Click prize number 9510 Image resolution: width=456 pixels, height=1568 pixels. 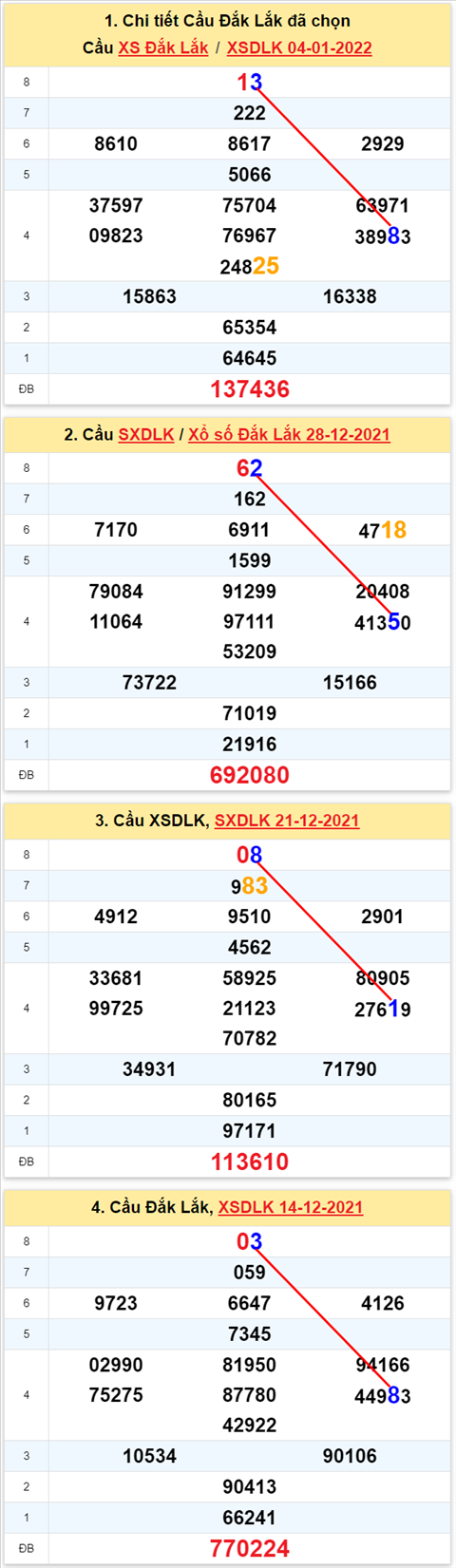[x=250, y=916]
